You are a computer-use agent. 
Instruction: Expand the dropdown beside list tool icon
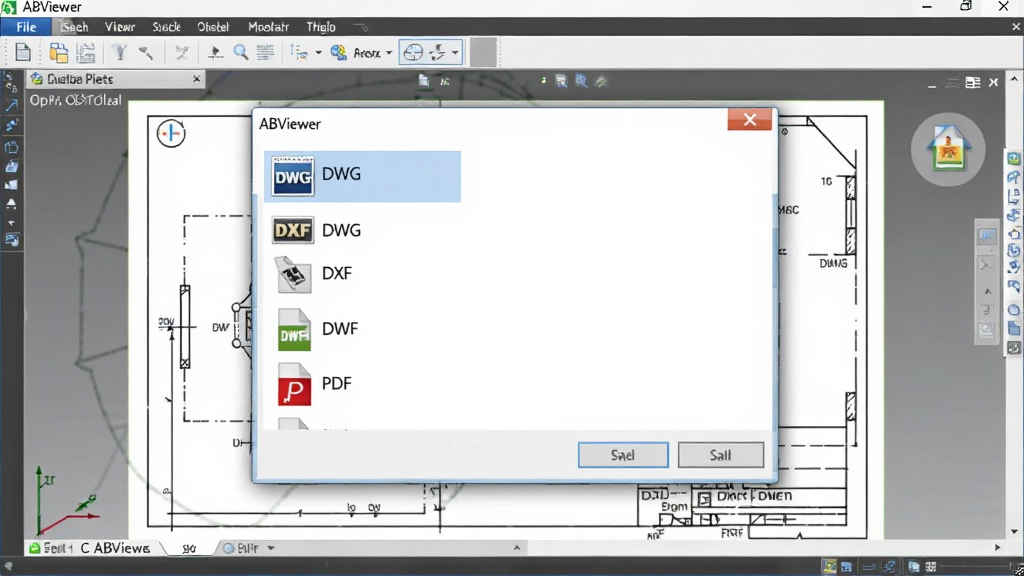pyautogui.click(x=319, y=53)
